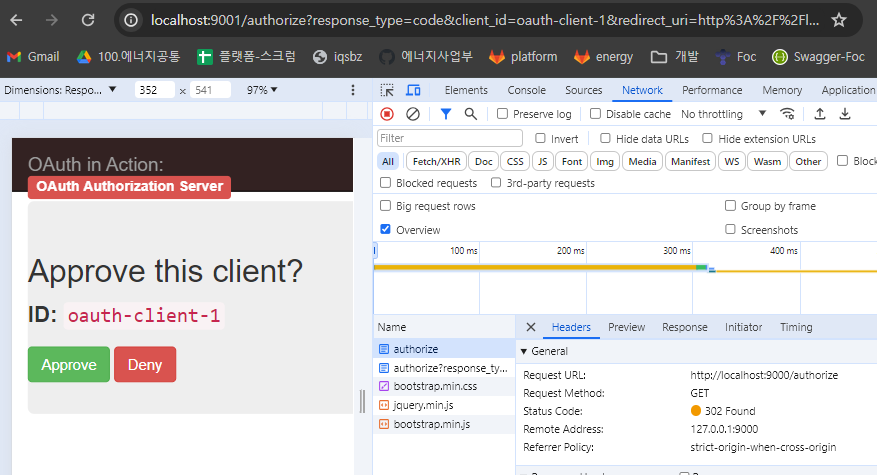877x475 pixels.
Task: Uncheck the Overview checkbox
Action: (385, 229)
